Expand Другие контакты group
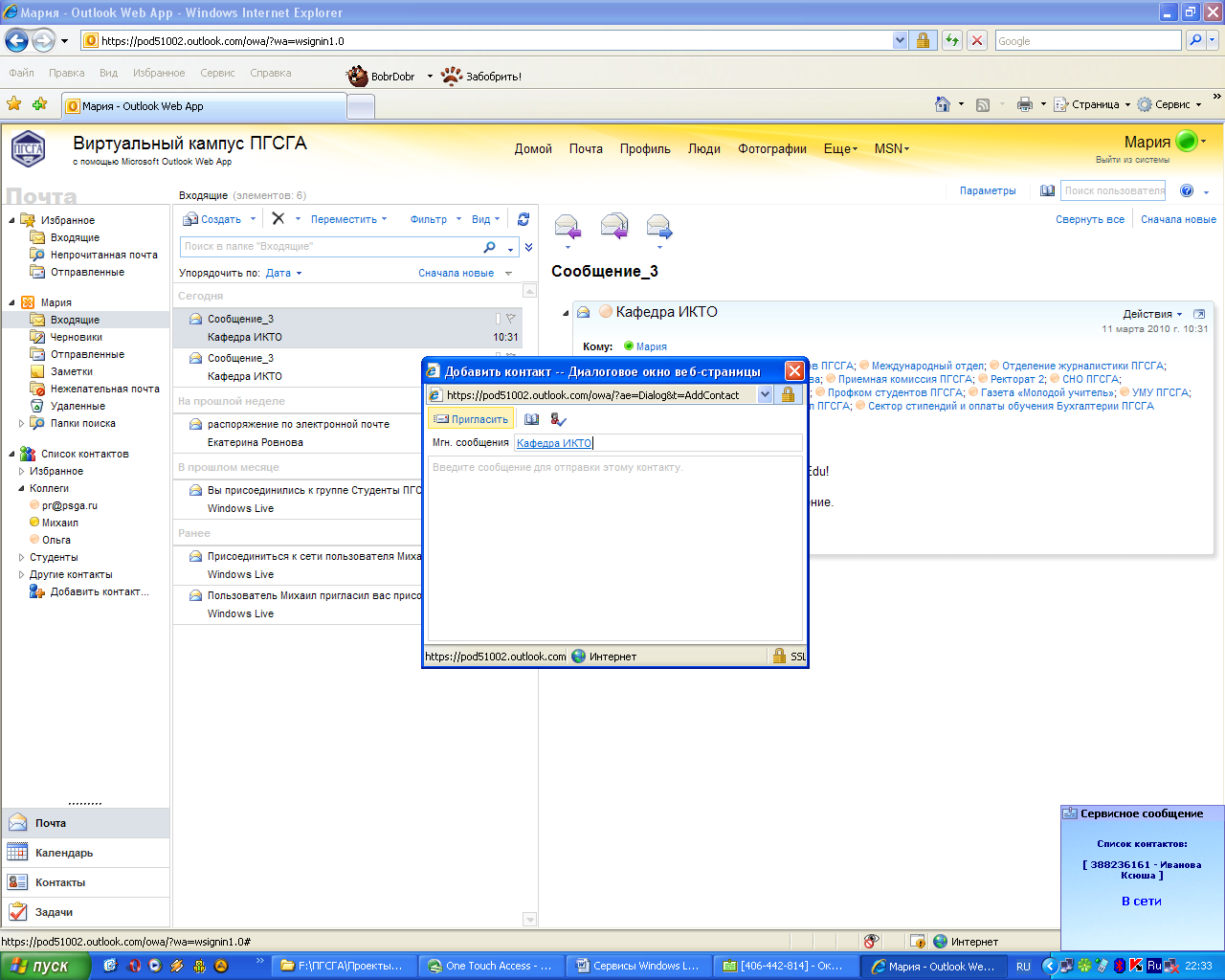Viewport: 1225px width, 980px height. tap(22, 574)
